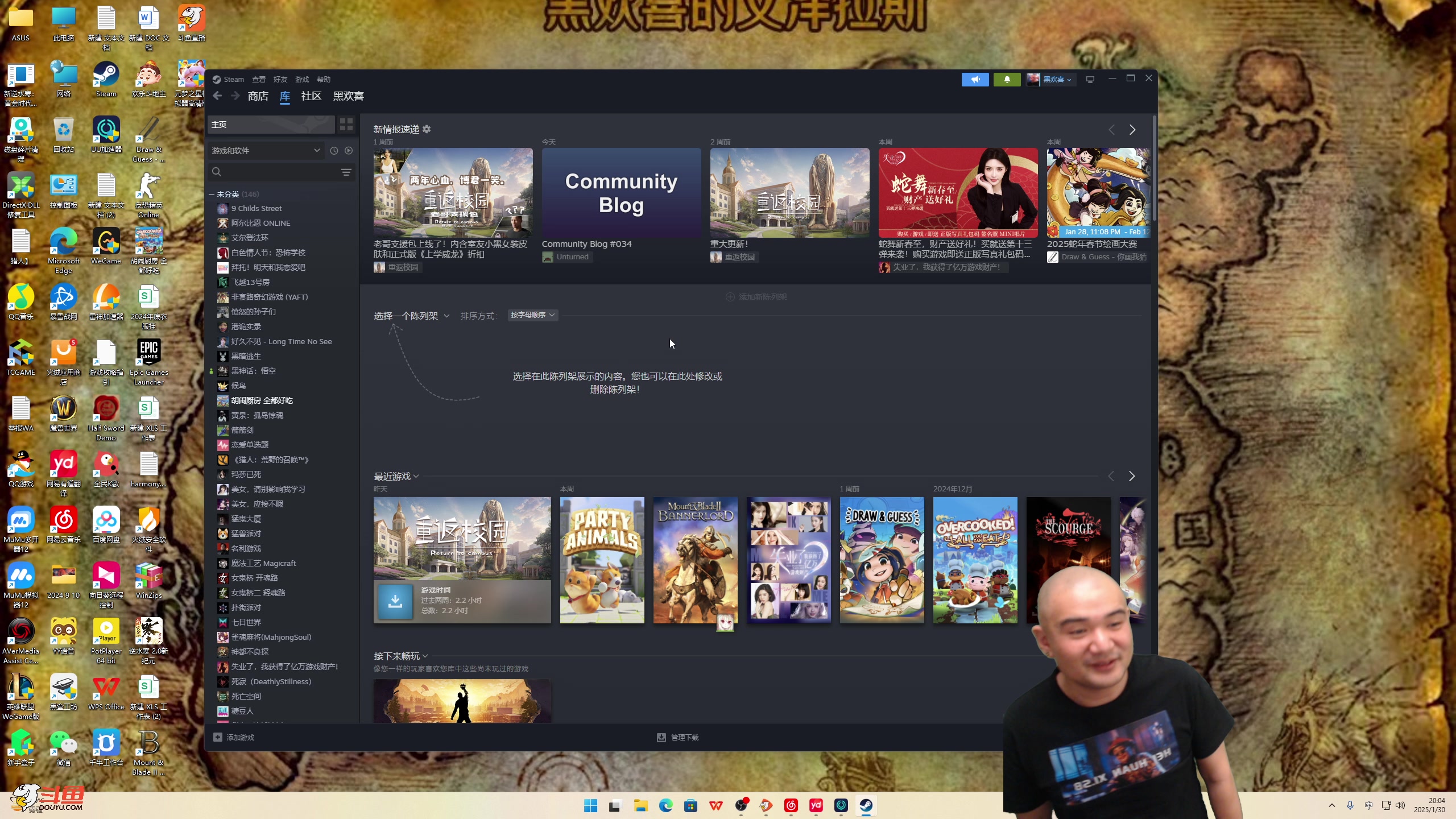Open 游戏和软件 filter dropdown
Image resolution: width=1456 pixels, height=819 pixels.
point(266,151)
